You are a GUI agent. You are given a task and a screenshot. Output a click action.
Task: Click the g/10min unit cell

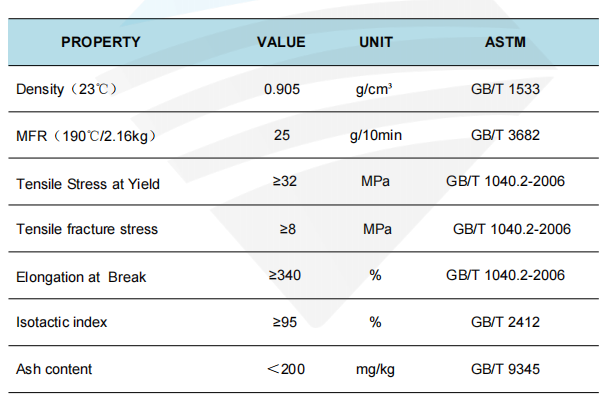[x=376, y=135]
